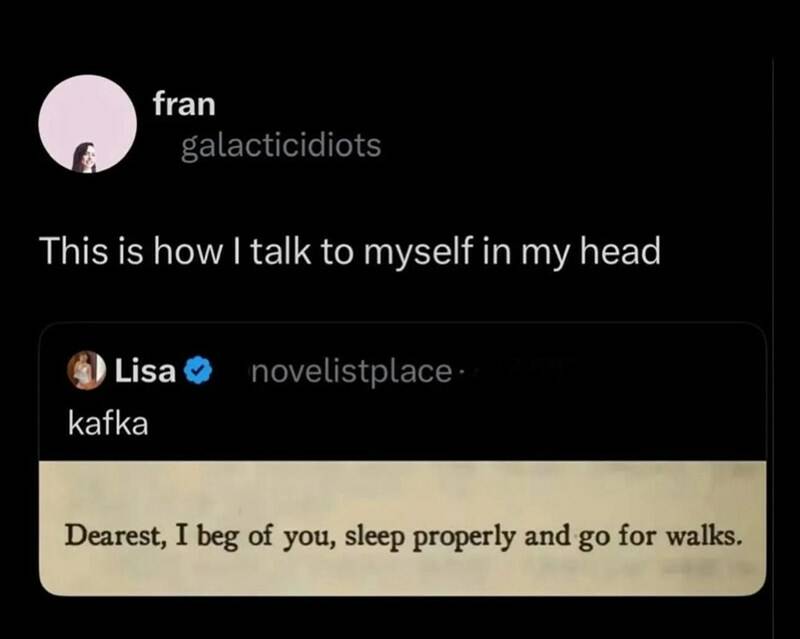This screenshot has height=639, width=800.
Task: Open Lisa's small profile avatar
Action: (86, 370)
